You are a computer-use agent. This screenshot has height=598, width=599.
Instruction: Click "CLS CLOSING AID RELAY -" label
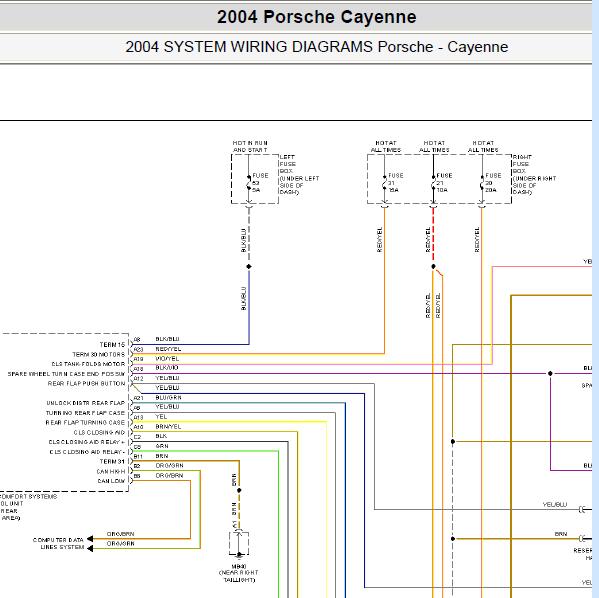pyautogui.click(x=87, y=452)
